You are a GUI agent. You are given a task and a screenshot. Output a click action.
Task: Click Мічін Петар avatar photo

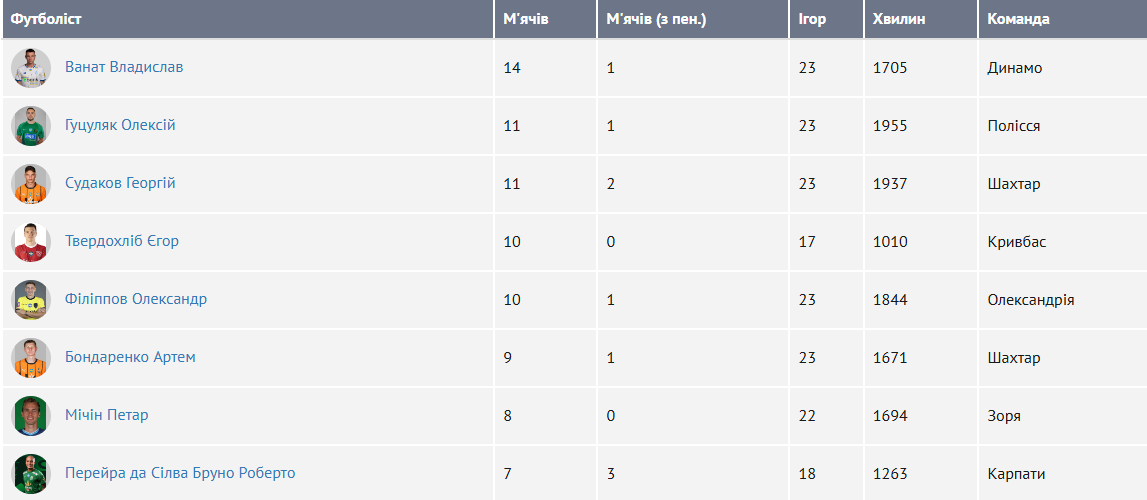point(31,416)
